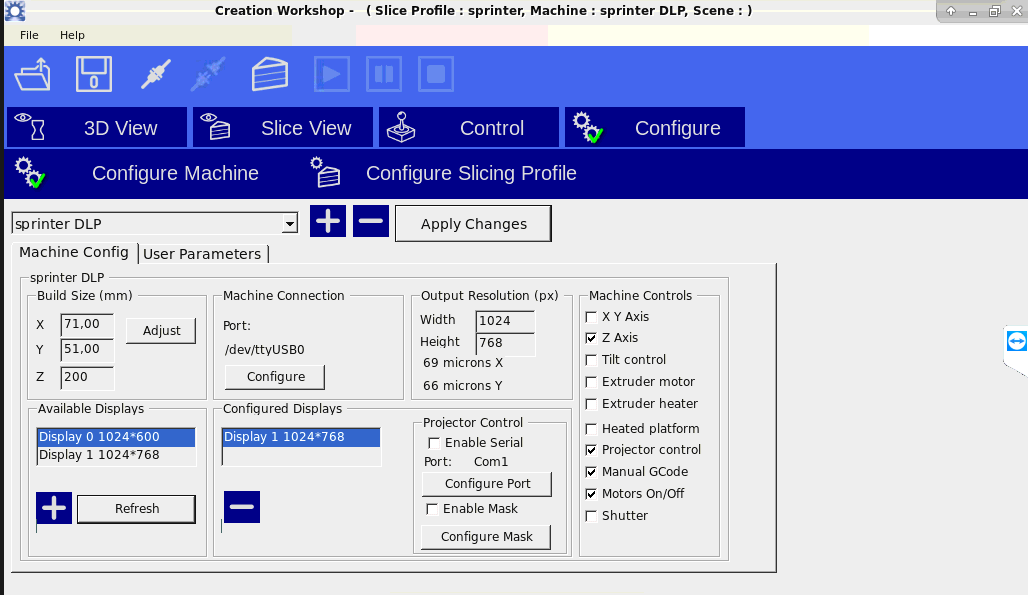Click the build size Z input field
Viewport: 1028px width, 595px height.
(87, 378)
